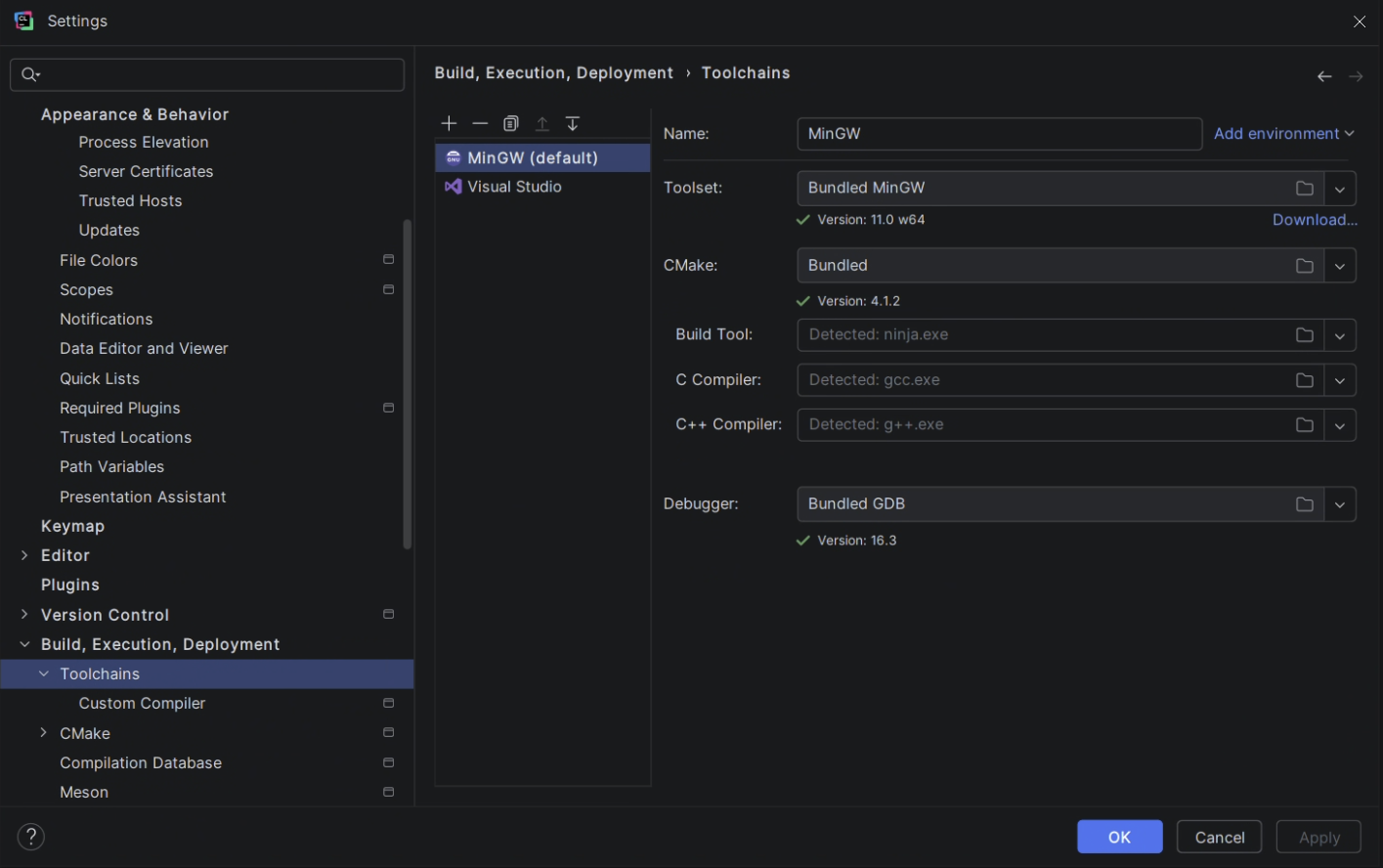Screen dimensions: 1383x868
Task: Open help with the question mark icon
Action: pos(31,837)
